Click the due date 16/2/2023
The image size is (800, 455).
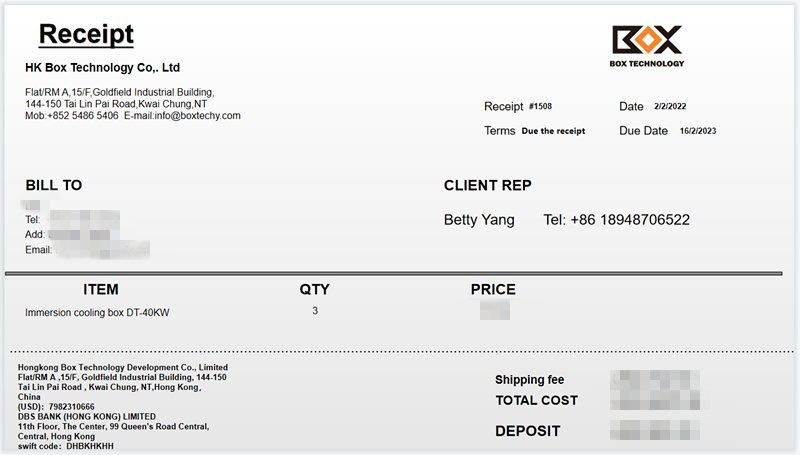click(697, 131)
